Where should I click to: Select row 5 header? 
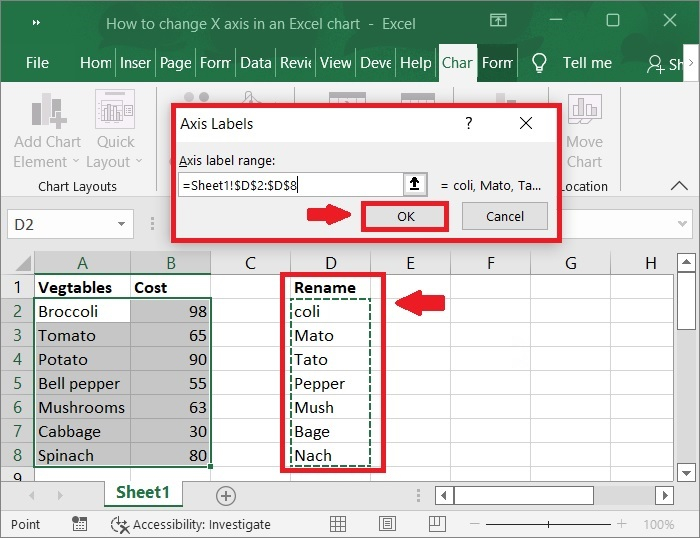point(17,383)
